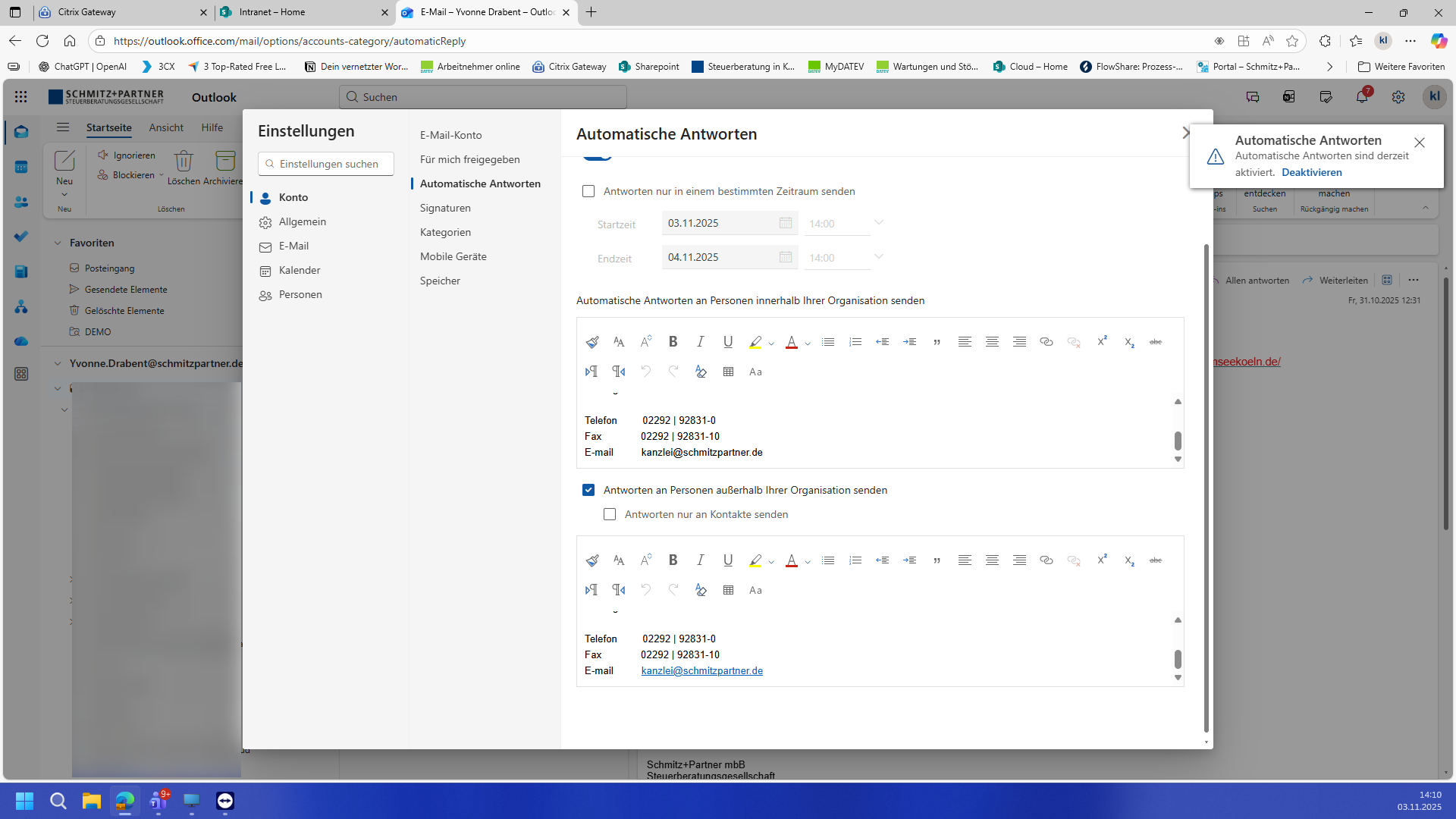Toggle bulleted list in the internal reply editor
This screenshot has height=819, width=1456.
(828, 342)
